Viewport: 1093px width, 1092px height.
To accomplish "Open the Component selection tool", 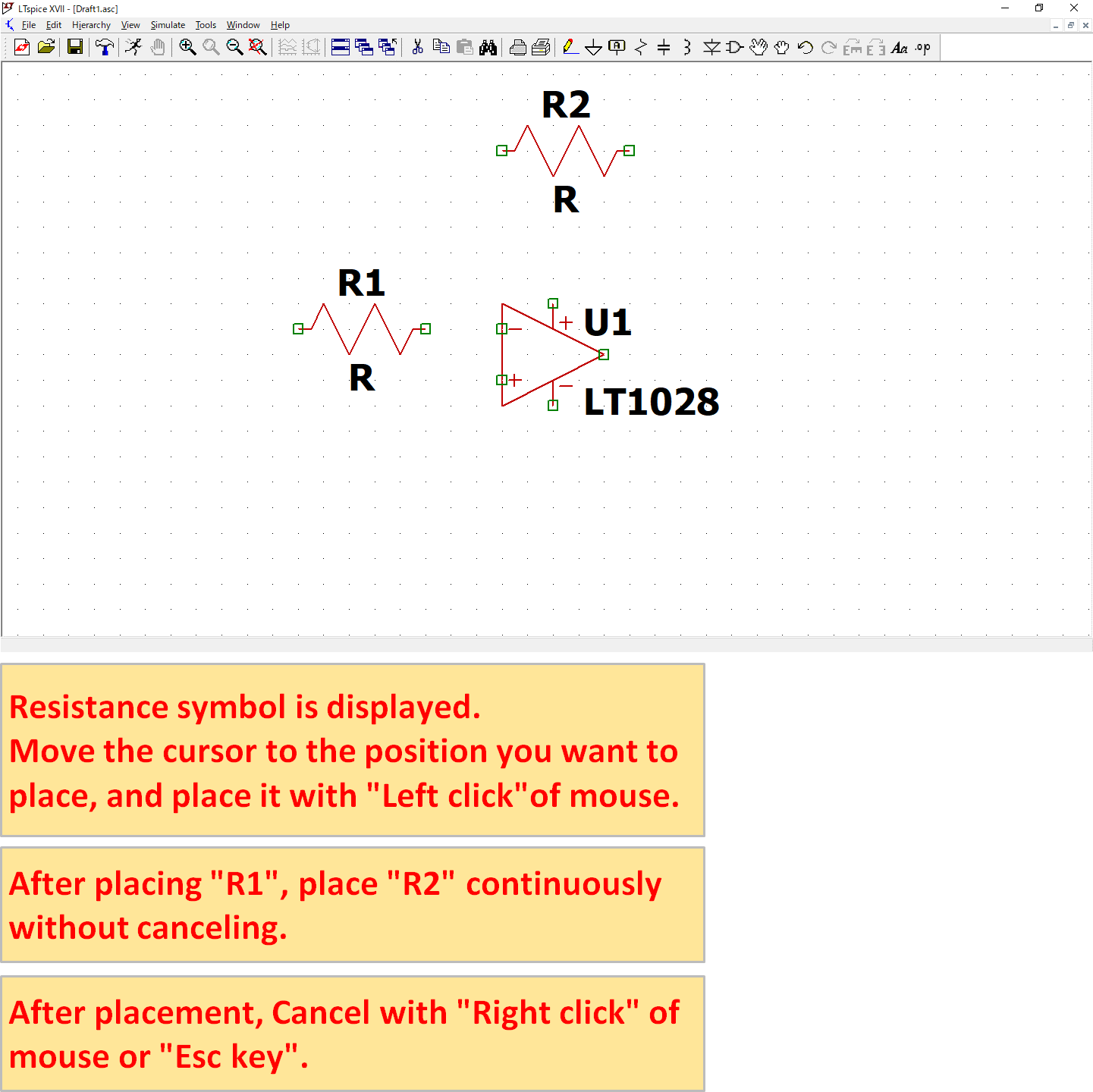I will (x=733, y=47).
